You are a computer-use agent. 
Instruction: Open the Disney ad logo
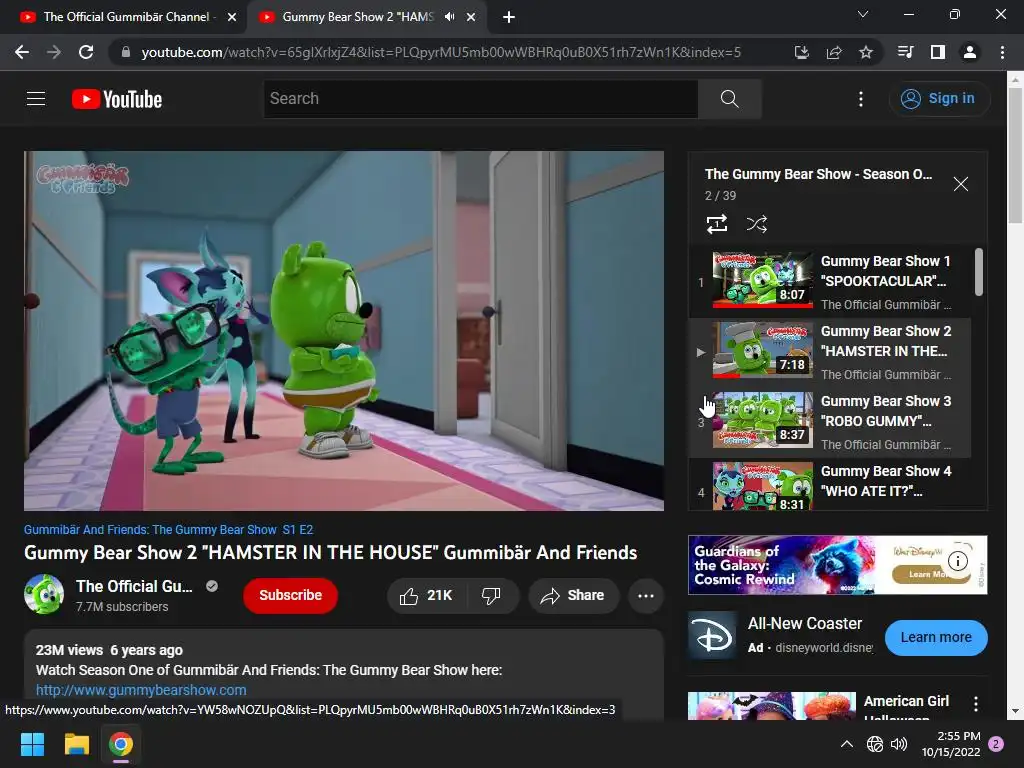(x=712, y=637)
